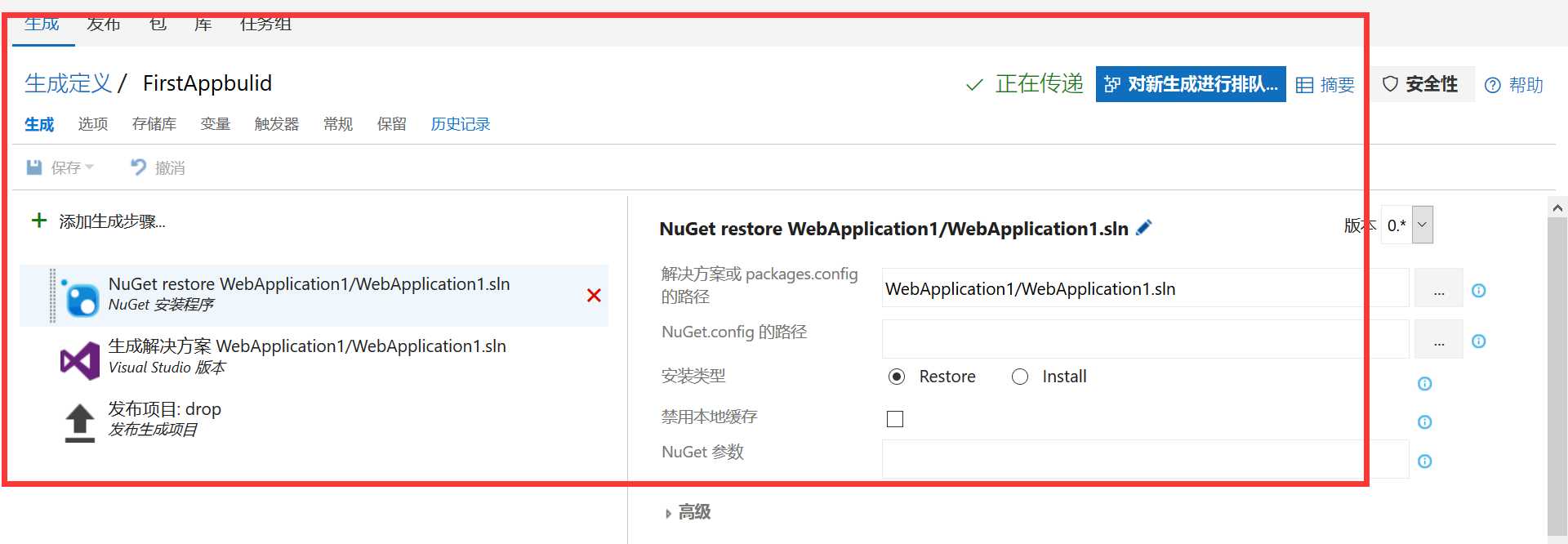
Task: Show info for NuGet arguments field
Action: [x=1424, y=462]
